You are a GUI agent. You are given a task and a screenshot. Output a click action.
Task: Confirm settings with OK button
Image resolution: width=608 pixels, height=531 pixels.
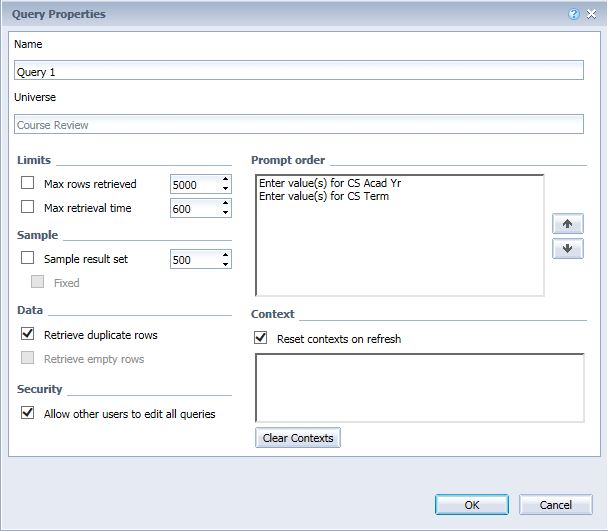point(472,505)
